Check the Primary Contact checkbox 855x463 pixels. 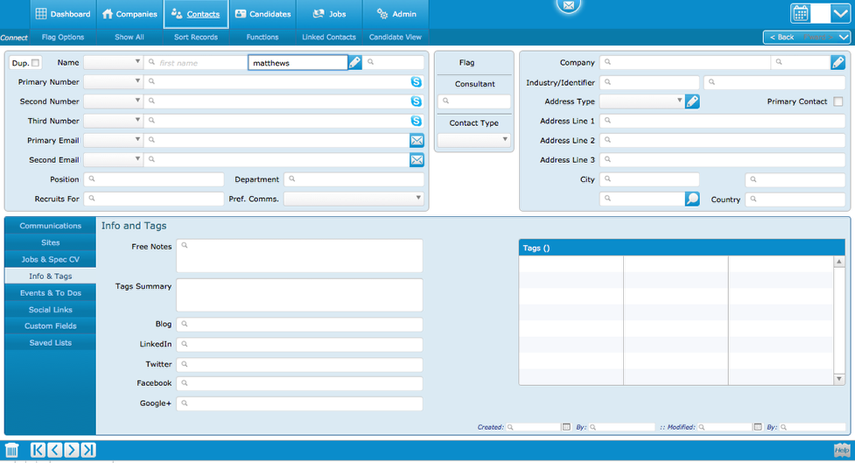click(838, 101)
